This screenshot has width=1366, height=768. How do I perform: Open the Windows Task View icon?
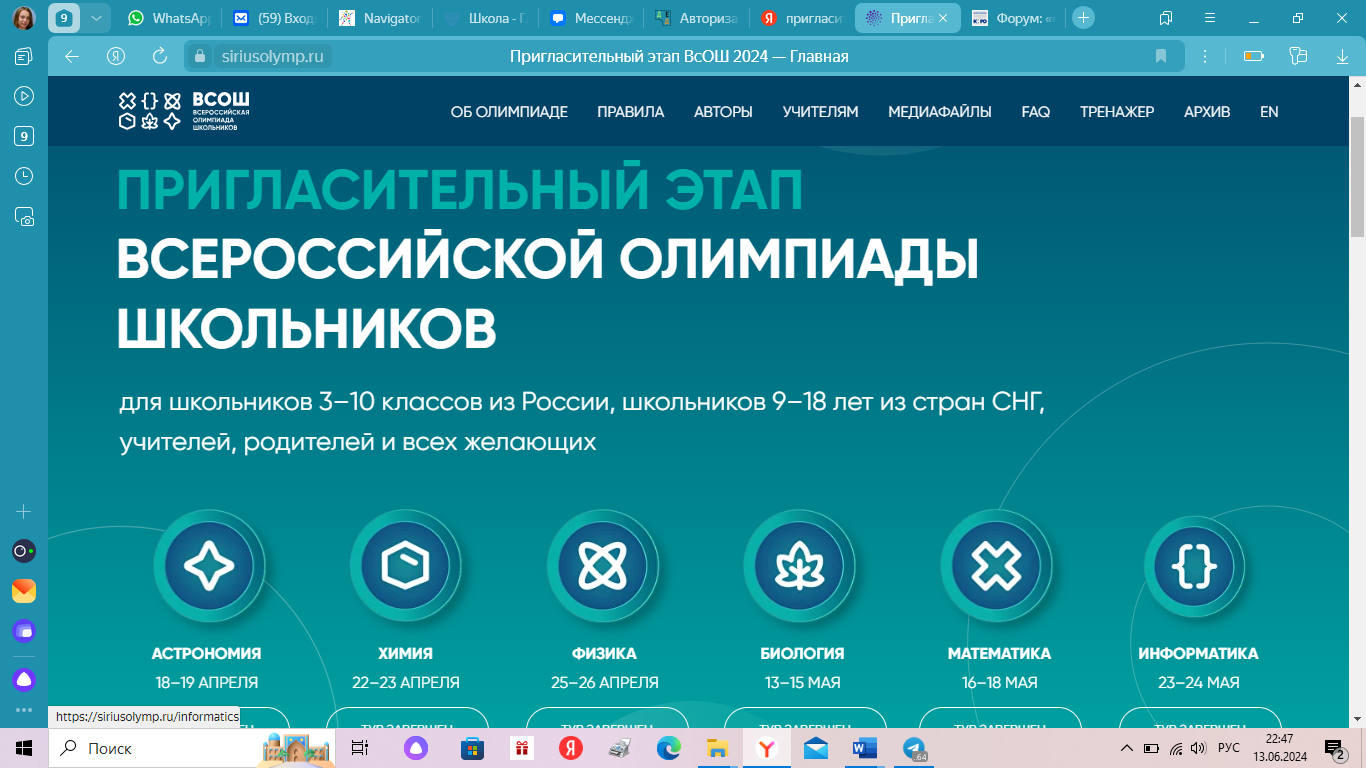pos(360,748)
